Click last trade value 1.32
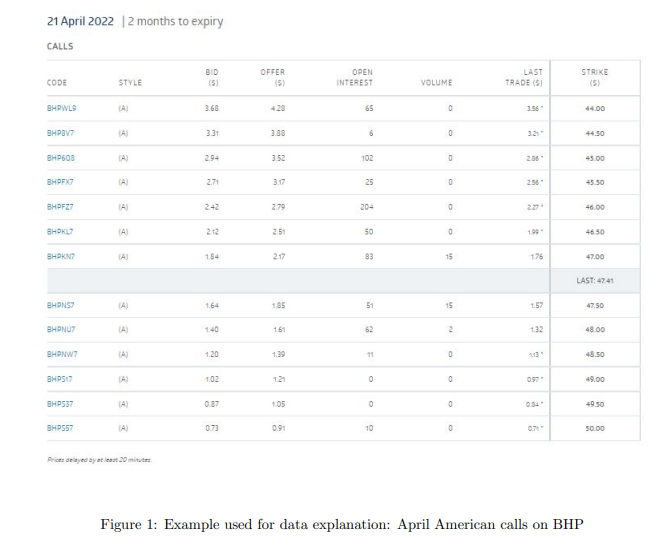 (537, 330)
